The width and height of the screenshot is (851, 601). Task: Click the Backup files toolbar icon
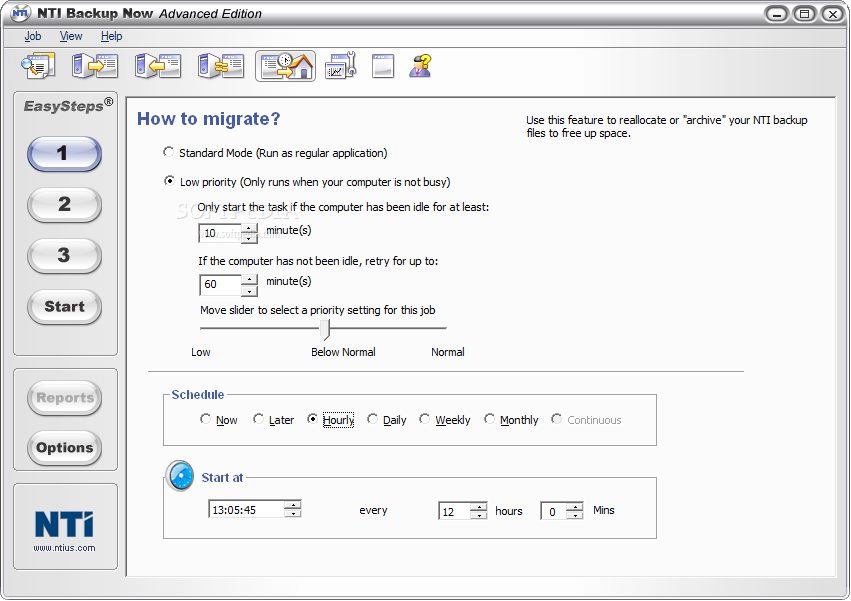95,66
